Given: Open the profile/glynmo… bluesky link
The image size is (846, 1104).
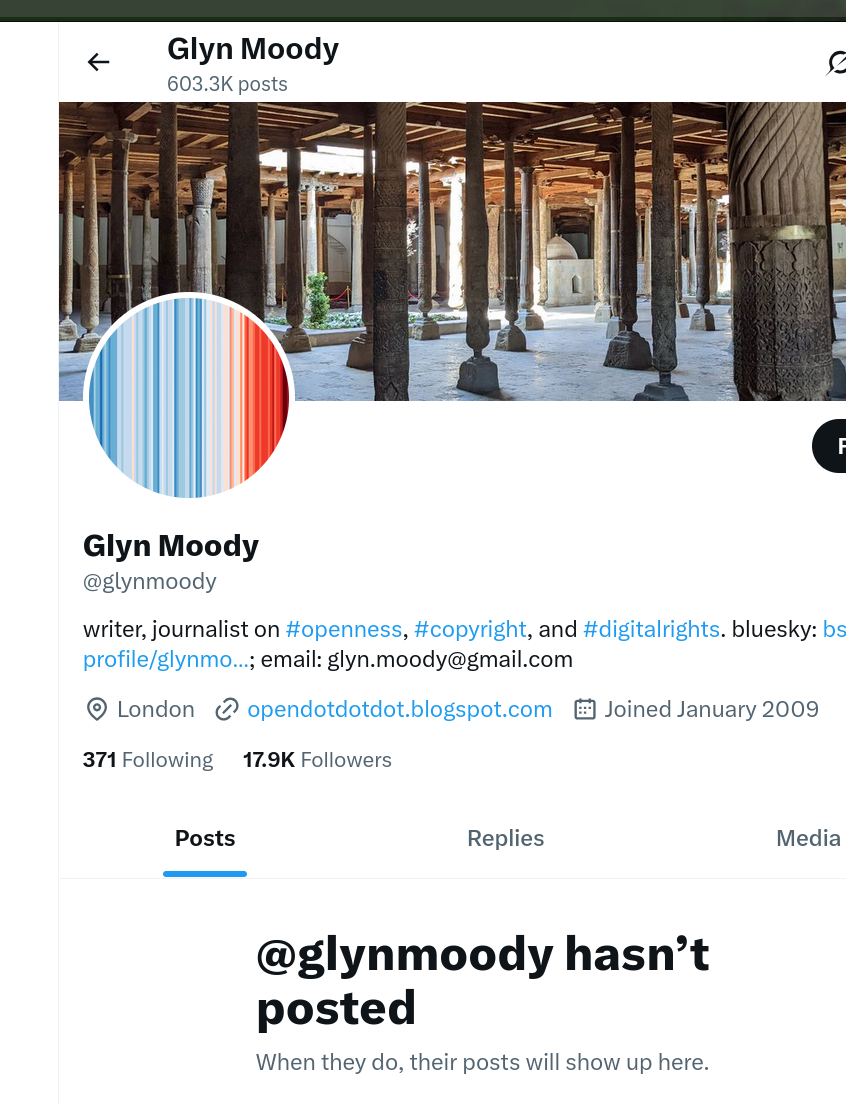Looking at the screenshot, I should click(x=166, y=660).
